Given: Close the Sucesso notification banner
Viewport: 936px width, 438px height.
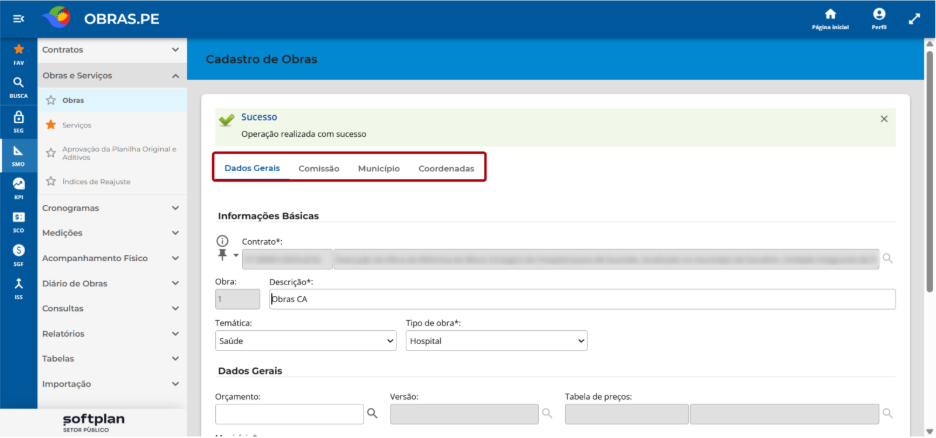Looking at the screenshot, I should pos(884,119).
